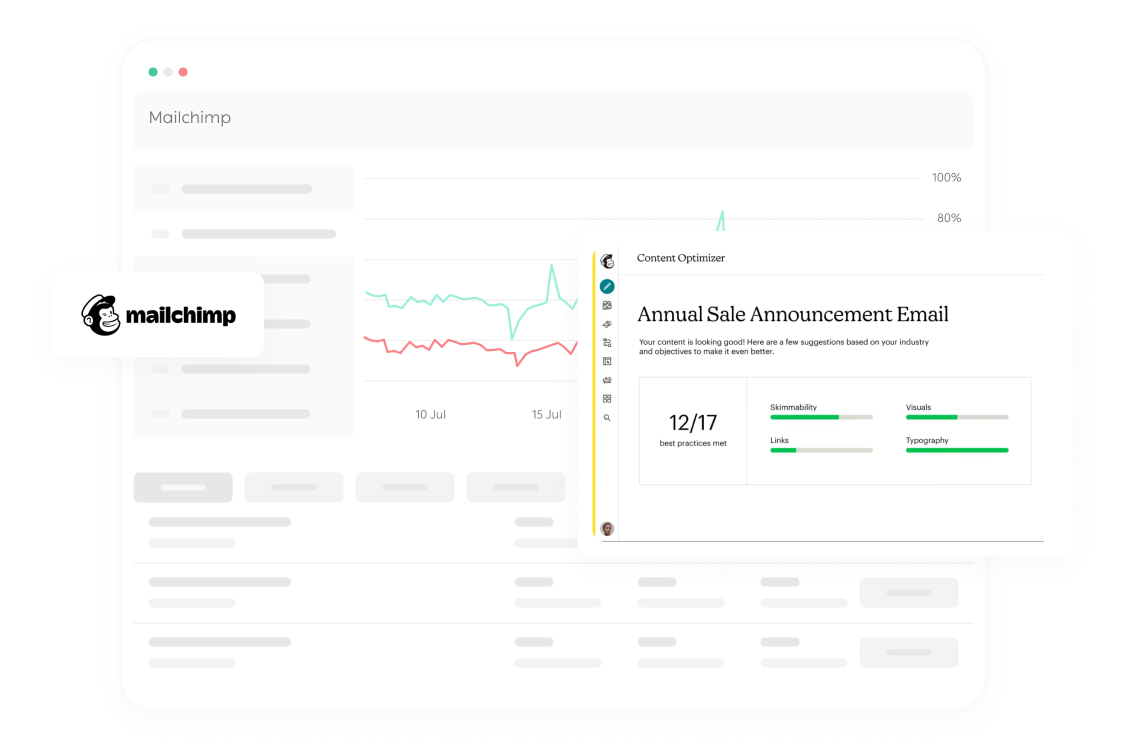Viewport: 1125px width, 750px height.
Task: Click the 12/17 best practices score
Action: tap(692, 423)
